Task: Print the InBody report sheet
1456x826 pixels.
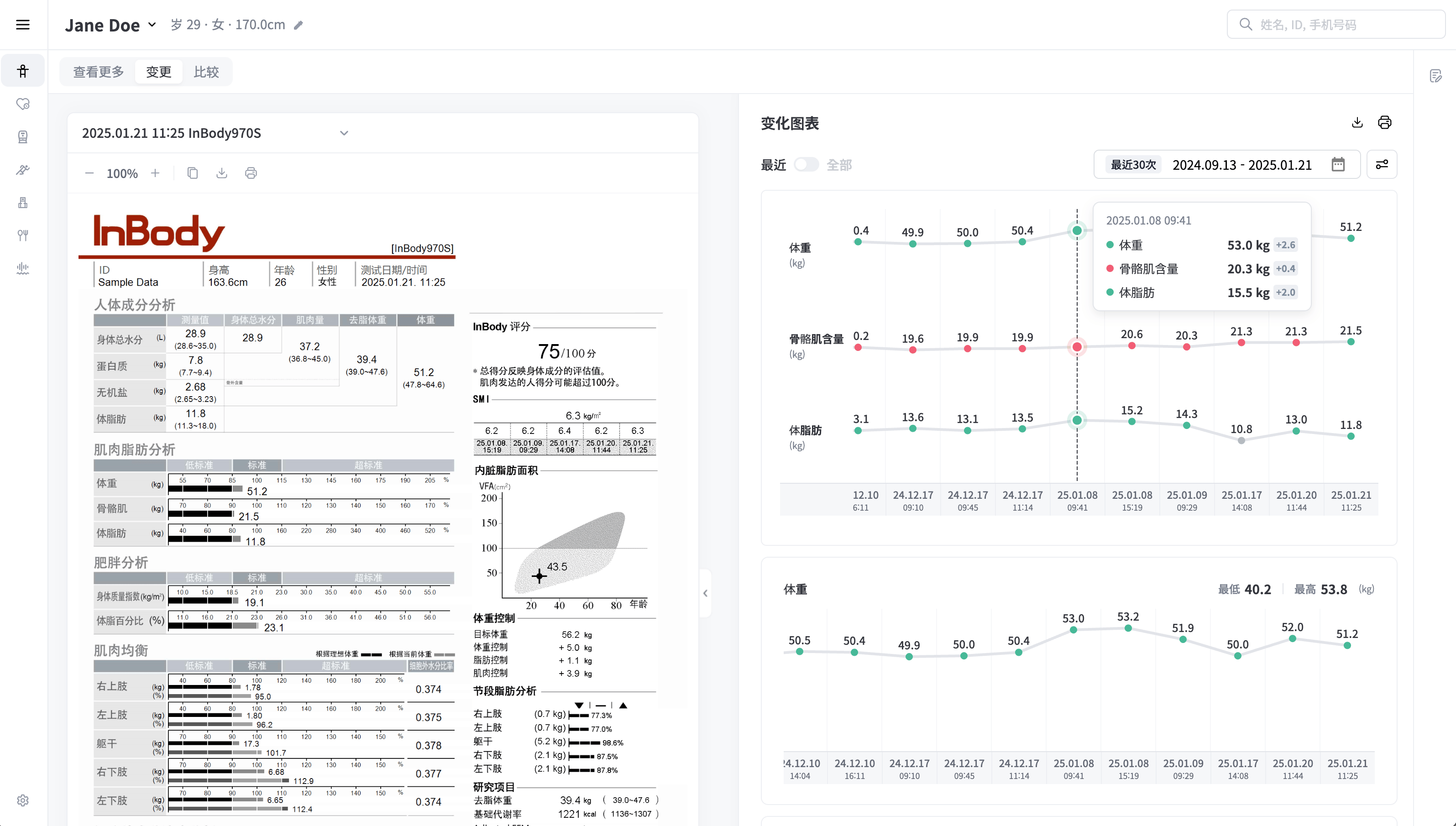Action: click(251, 173)
